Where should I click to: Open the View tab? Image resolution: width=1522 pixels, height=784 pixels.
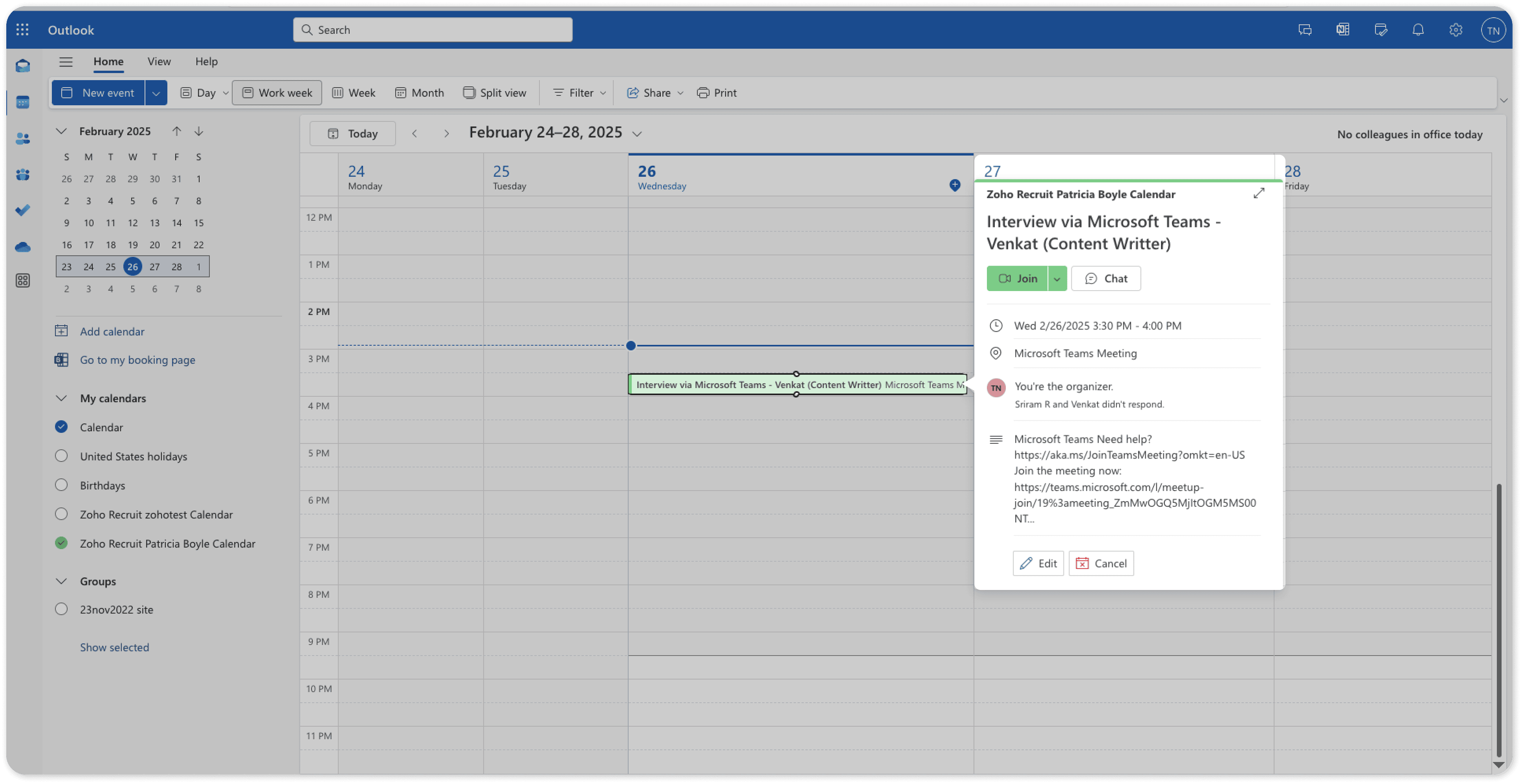point(159,61)
